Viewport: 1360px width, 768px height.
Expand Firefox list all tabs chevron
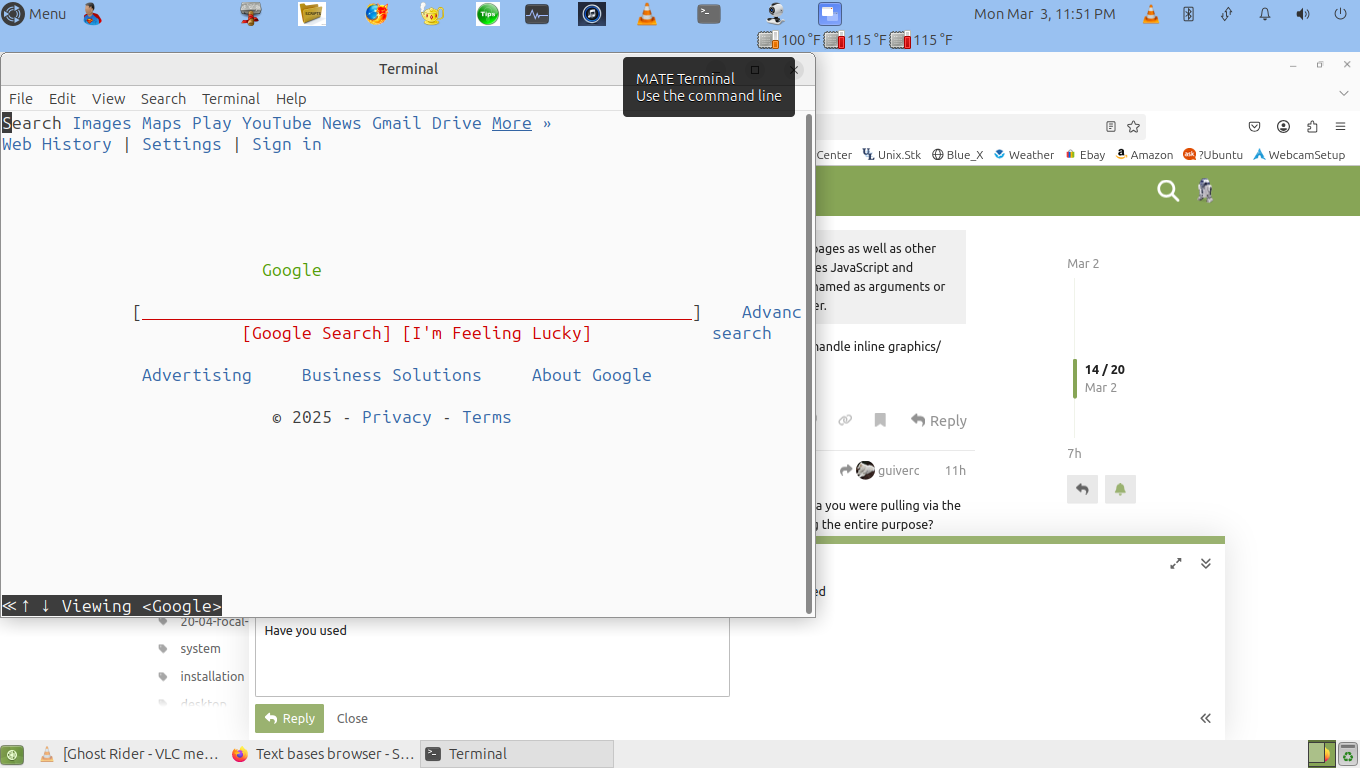pos(1344,93)
